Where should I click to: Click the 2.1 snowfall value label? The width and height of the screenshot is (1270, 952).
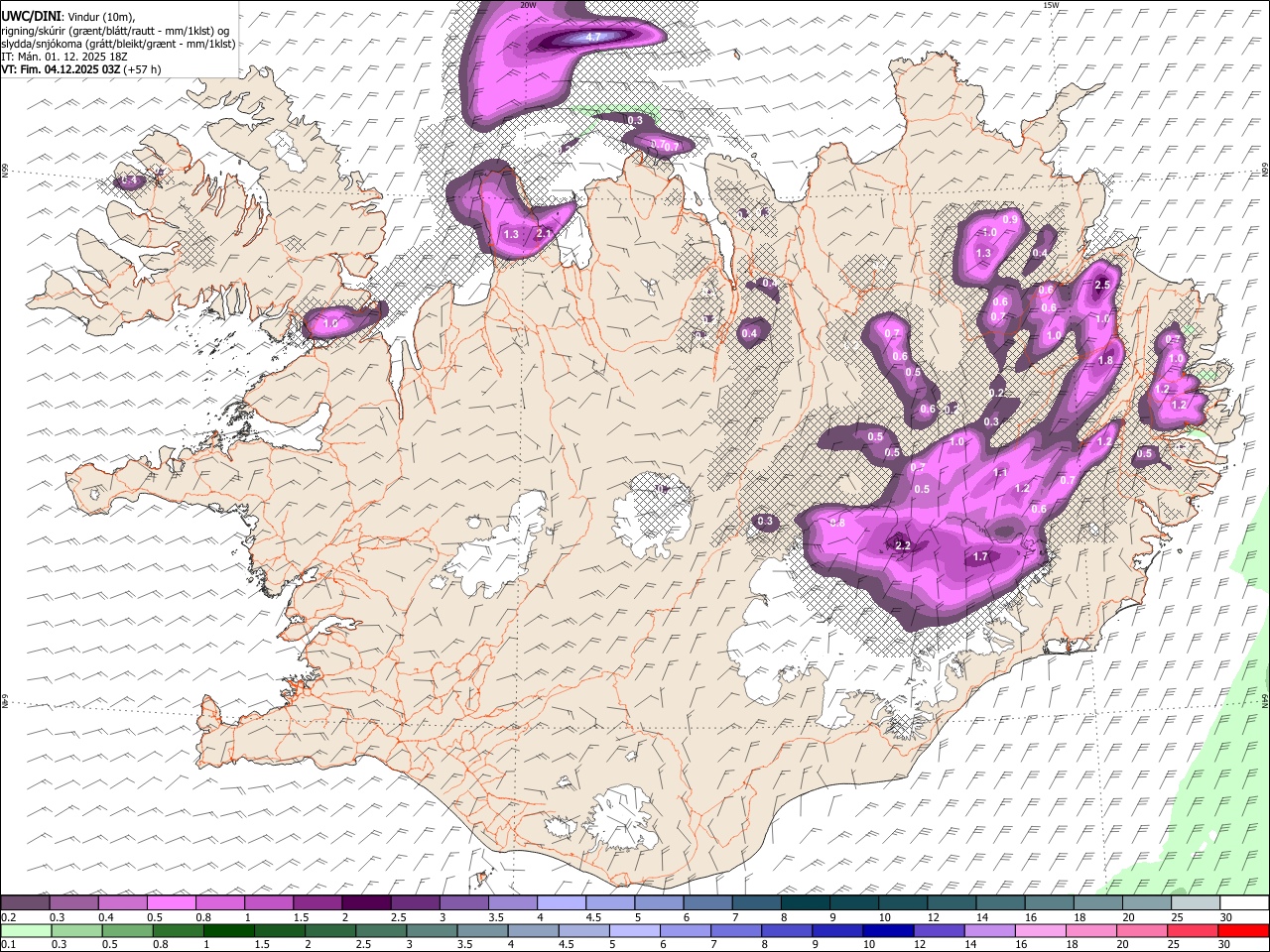pyautogui.click(x=543, y=234)
